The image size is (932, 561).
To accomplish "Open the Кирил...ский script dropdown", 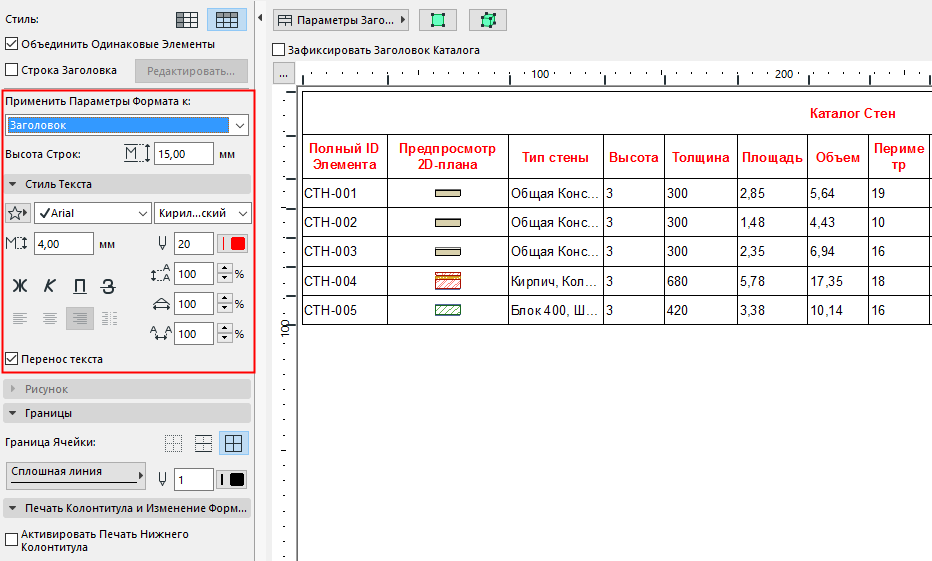I will (x=202, y=213).
